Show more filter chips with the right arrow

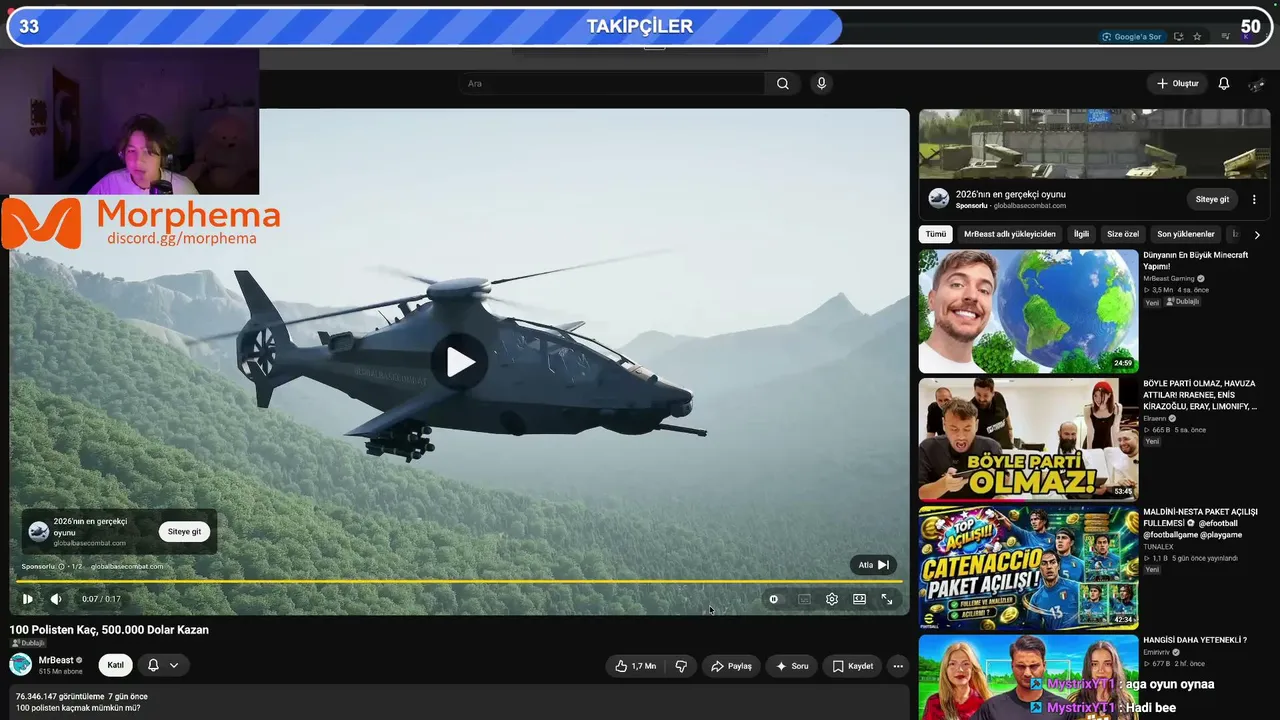[1257, 235]
